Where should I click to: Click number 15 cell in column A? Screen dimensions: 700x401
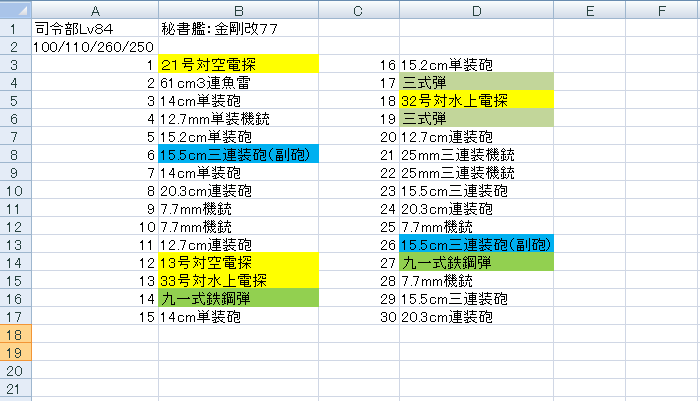pos(95,316)
